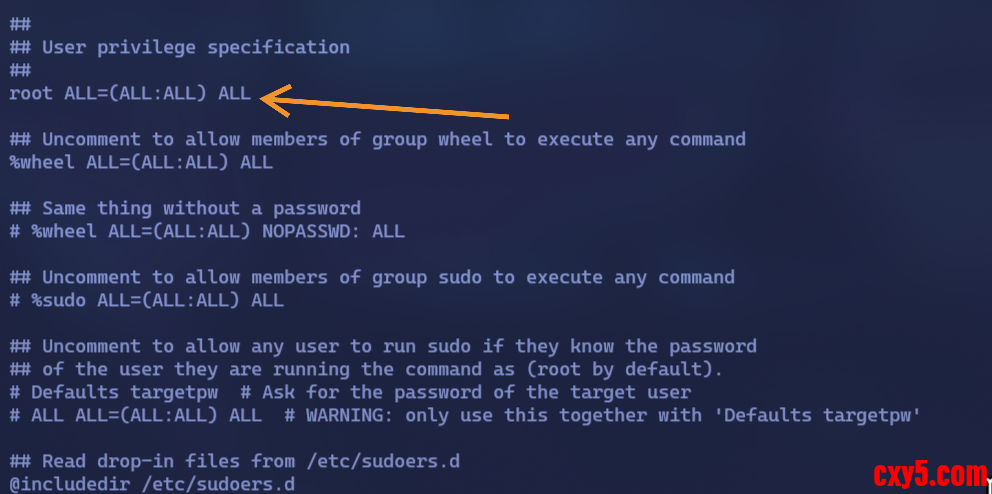
Task: Click the comment about group sudo members
Action: tap(372, 277)
